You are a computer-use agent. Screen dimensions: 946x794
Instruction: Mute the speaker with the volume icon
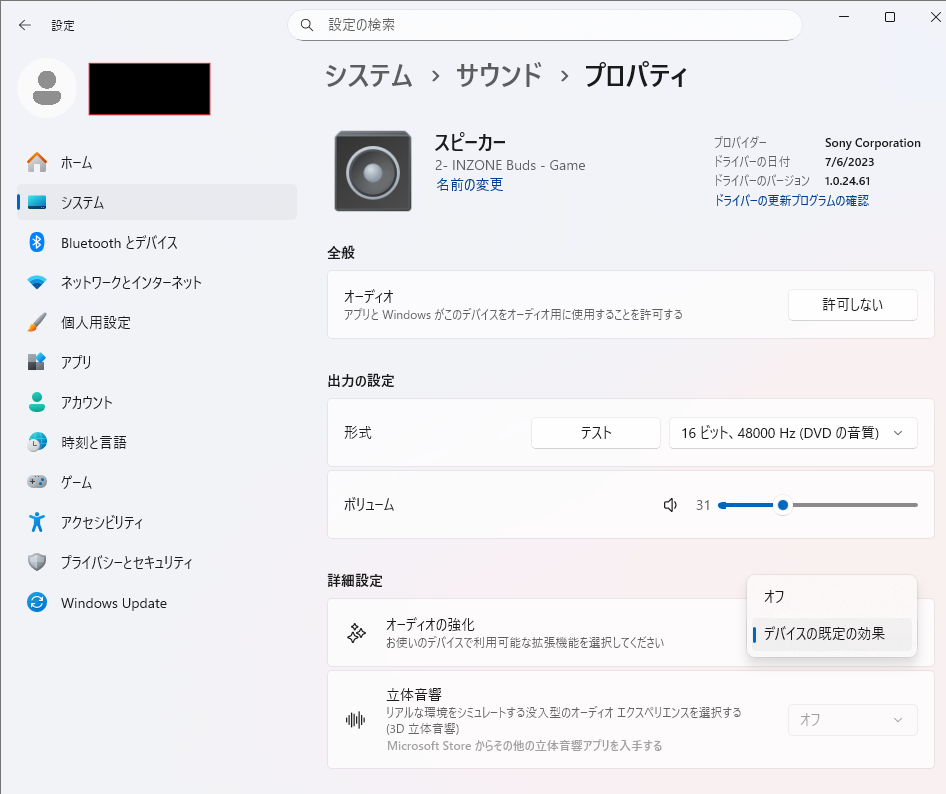(x=671, y=505)
